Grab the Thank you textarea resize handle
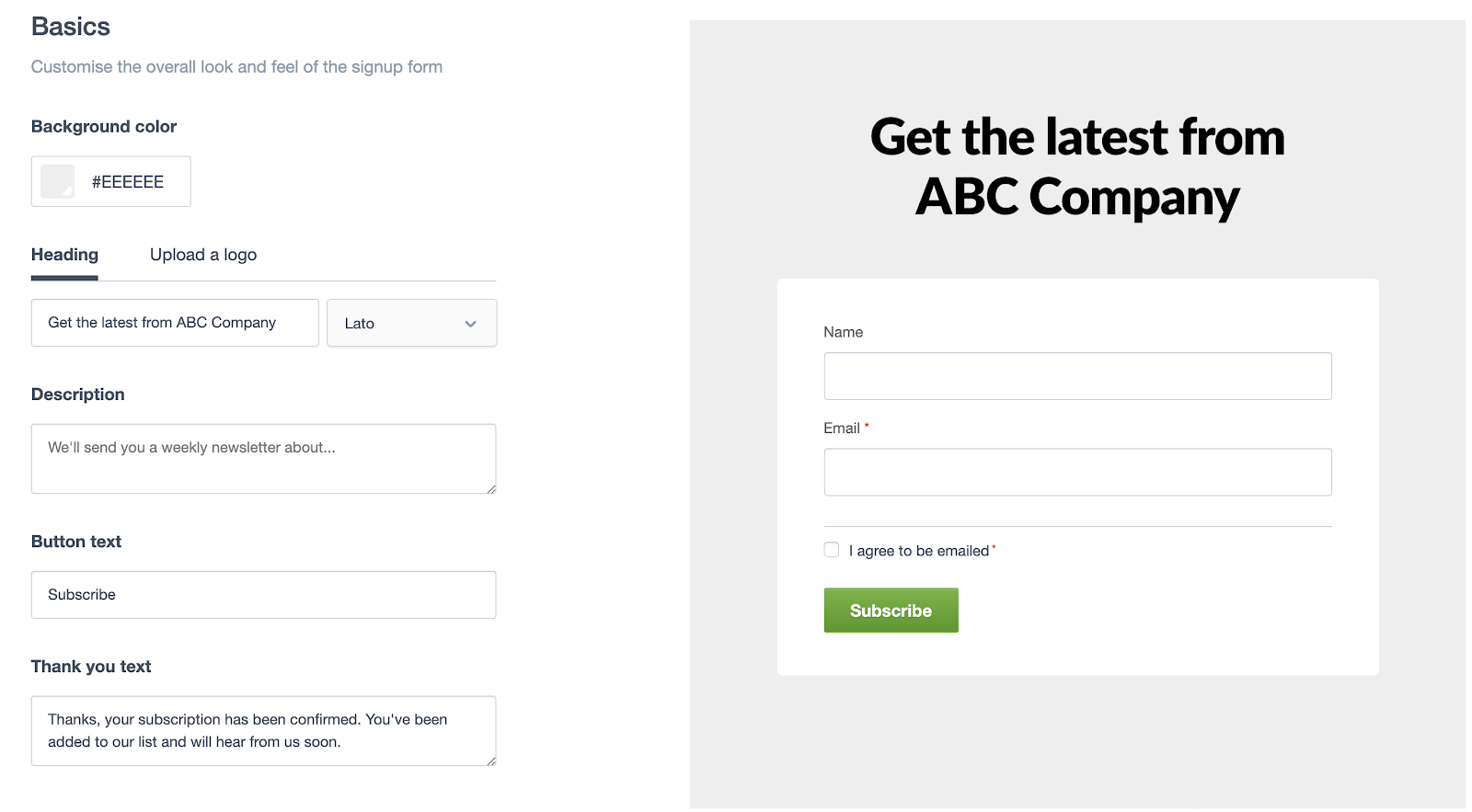 (x=491, y=761)
